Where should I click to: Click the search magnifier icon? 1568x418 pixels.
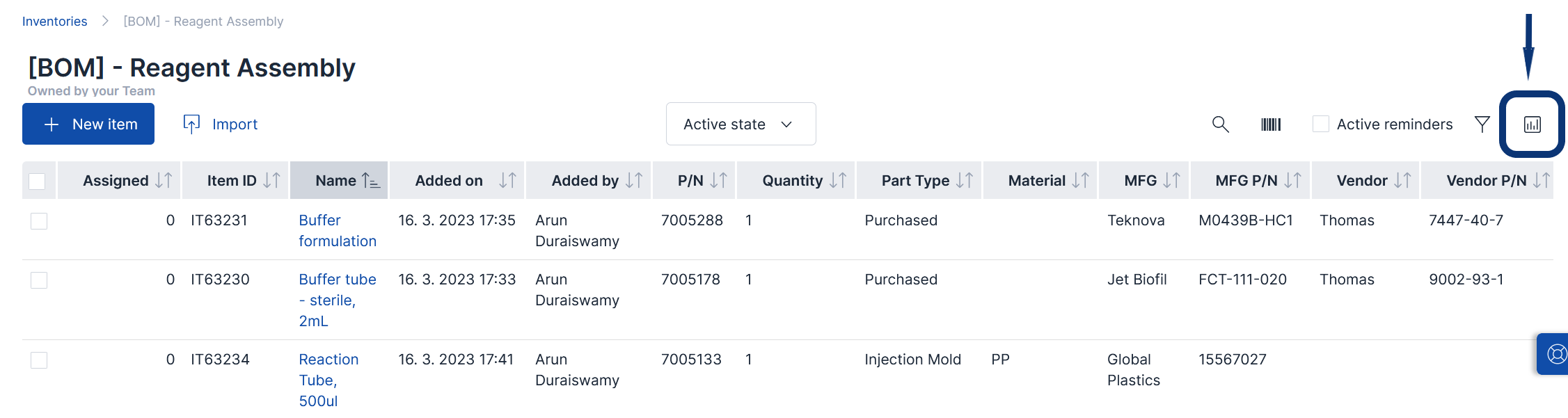click(1220, 124)
